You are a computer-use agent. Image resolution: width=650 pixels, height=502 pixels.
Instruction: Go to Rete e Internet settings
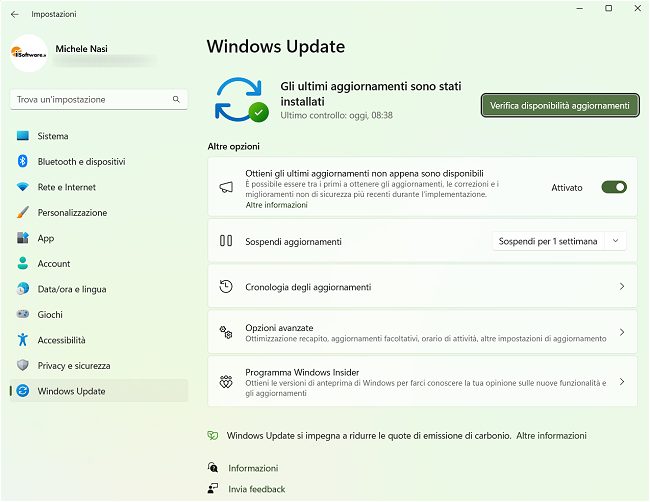click(x=99, y=187)
